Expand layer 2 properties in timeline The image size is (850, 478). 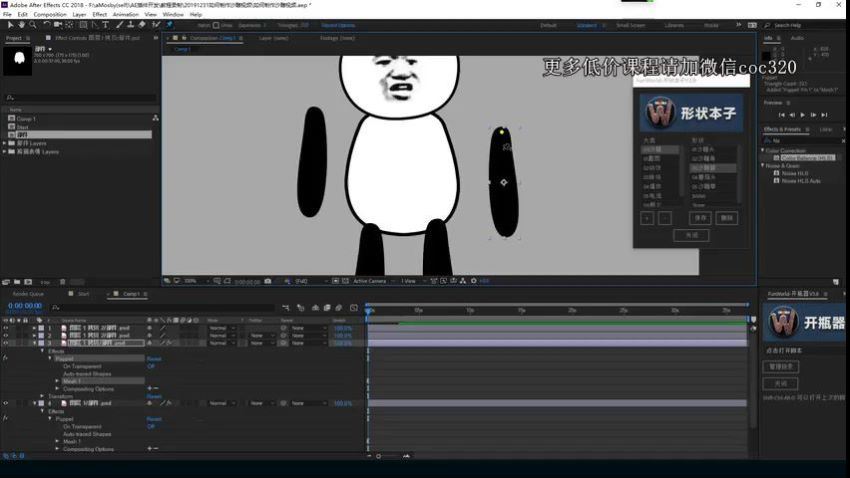click(34, 336)
